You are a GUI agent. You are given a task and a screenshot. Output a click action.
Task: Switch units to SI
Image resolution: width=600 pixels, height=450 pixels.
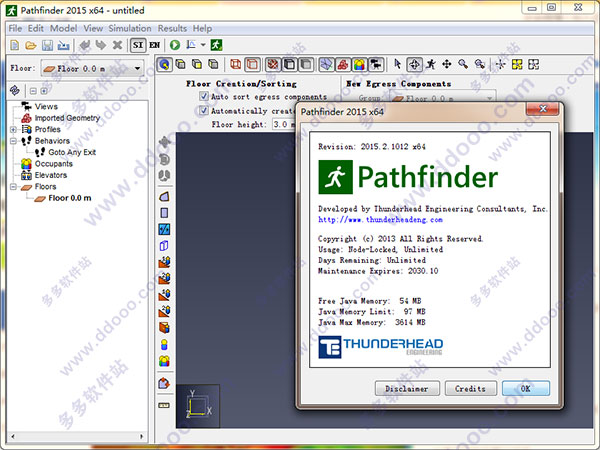138,45
